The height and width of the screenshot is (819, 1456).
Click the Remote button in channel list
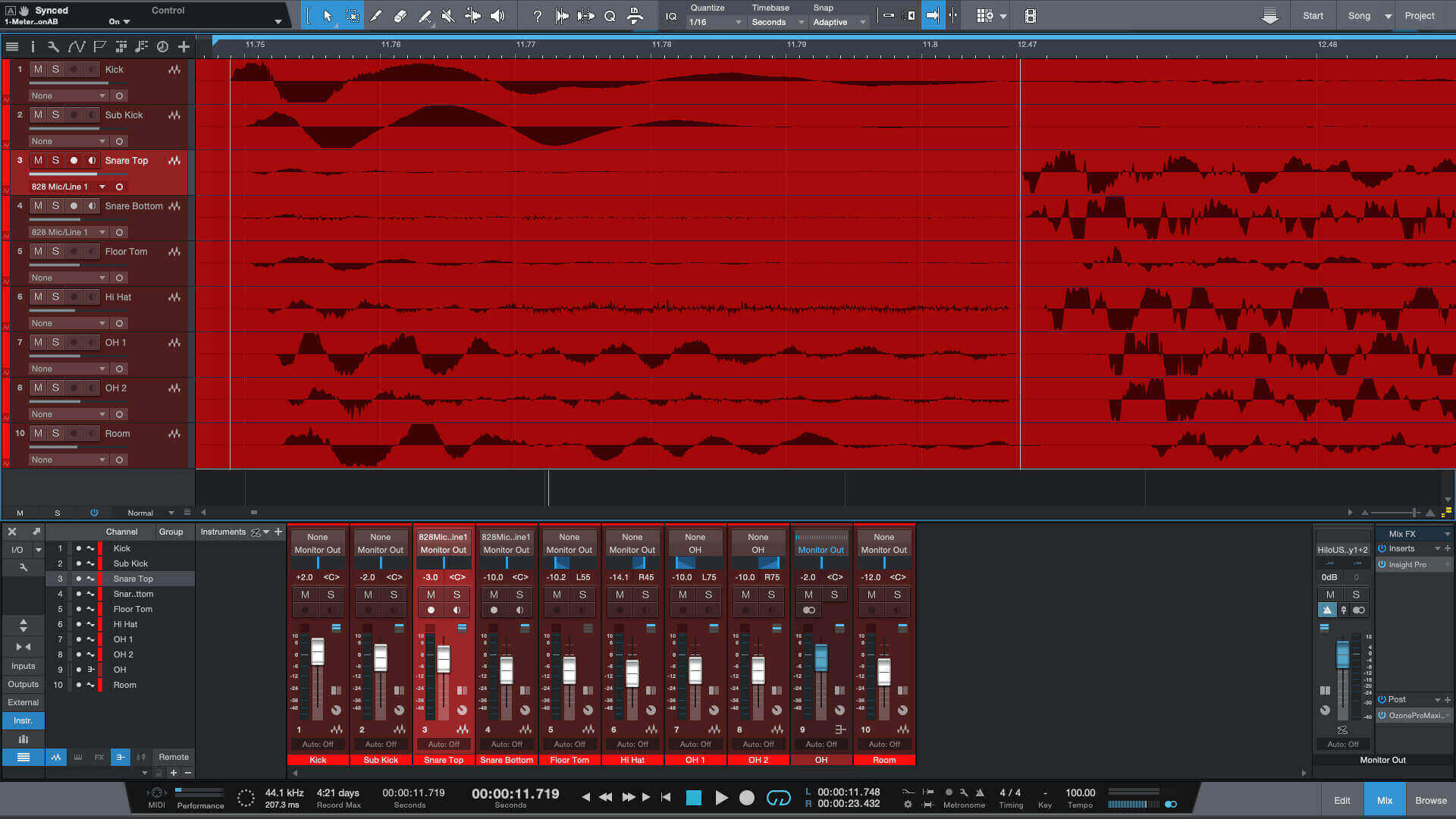[x=174, y=757]
